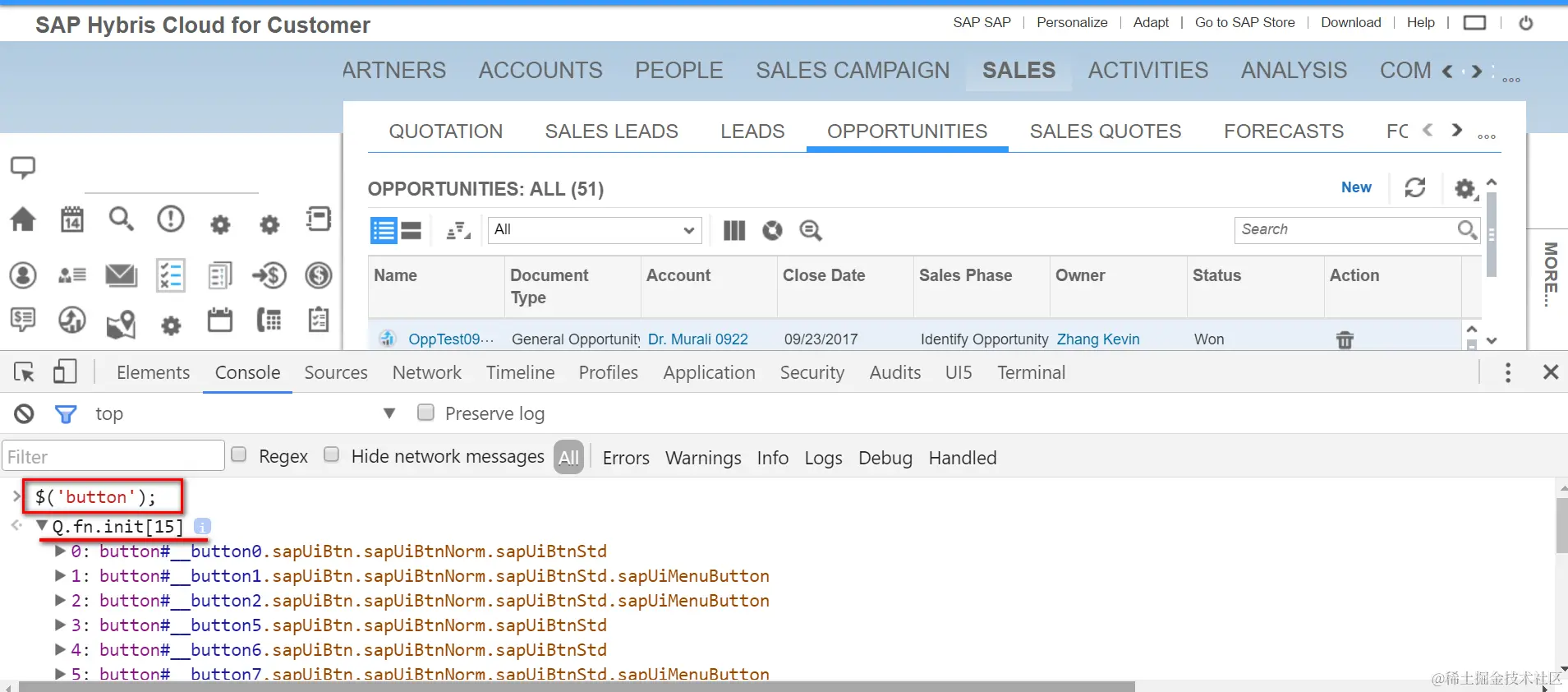This screenshot has width=1568, height=692.
Task: Enable the Preserve log checkbox
Action: [425, 413]
